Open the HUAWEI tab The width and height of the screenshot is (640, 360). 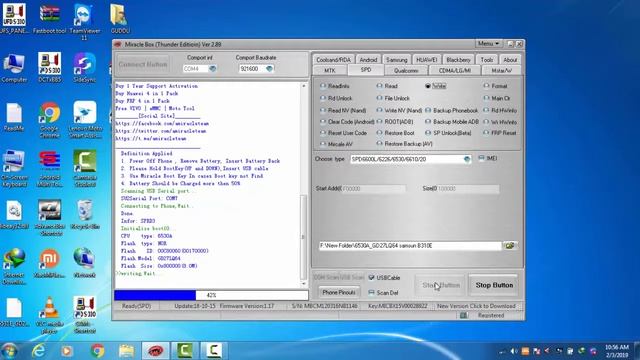[x=426, y=60]
